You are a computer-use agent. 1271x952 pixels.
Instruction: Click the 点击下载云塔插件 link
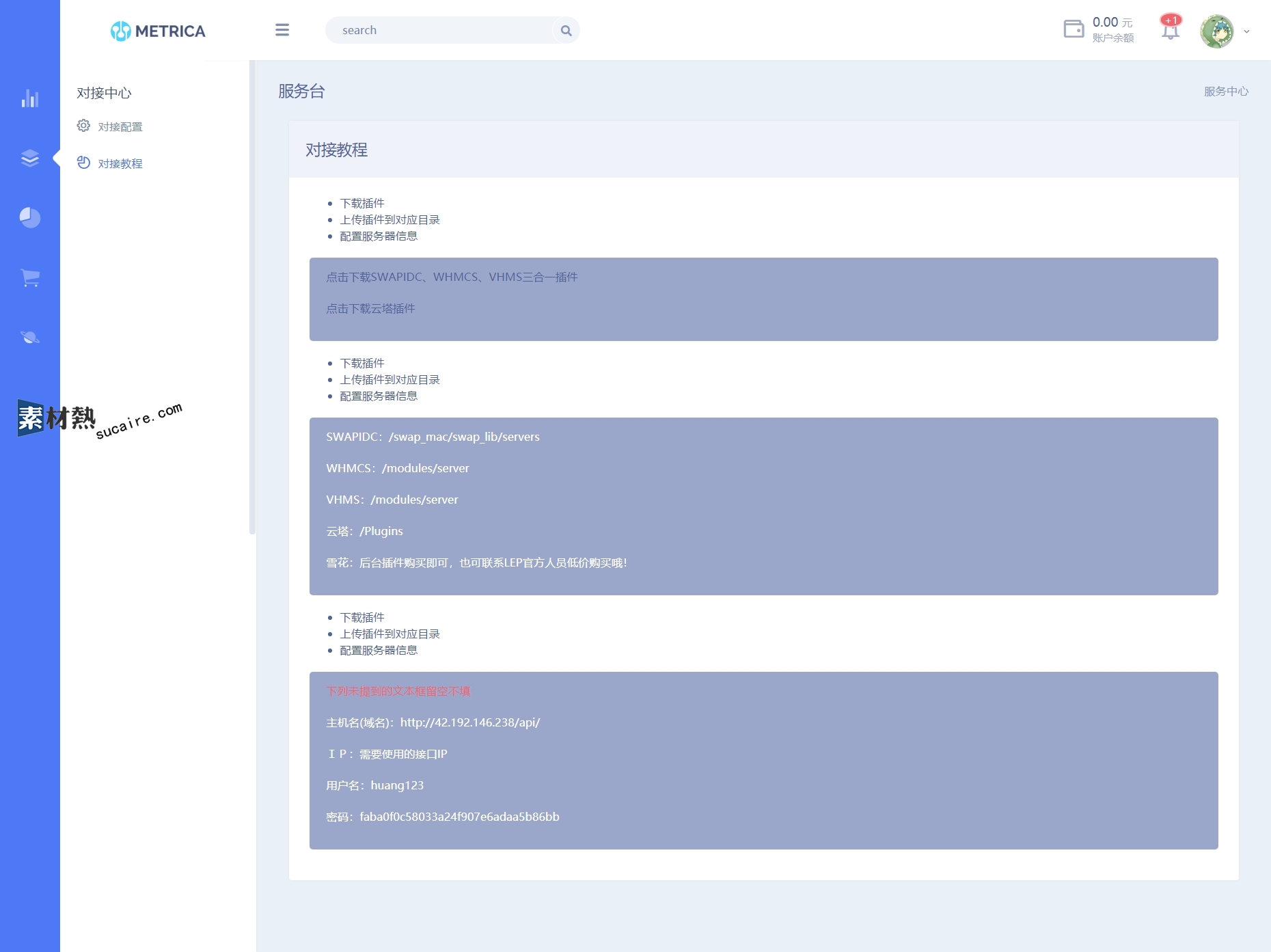click(x=370, y=308)
